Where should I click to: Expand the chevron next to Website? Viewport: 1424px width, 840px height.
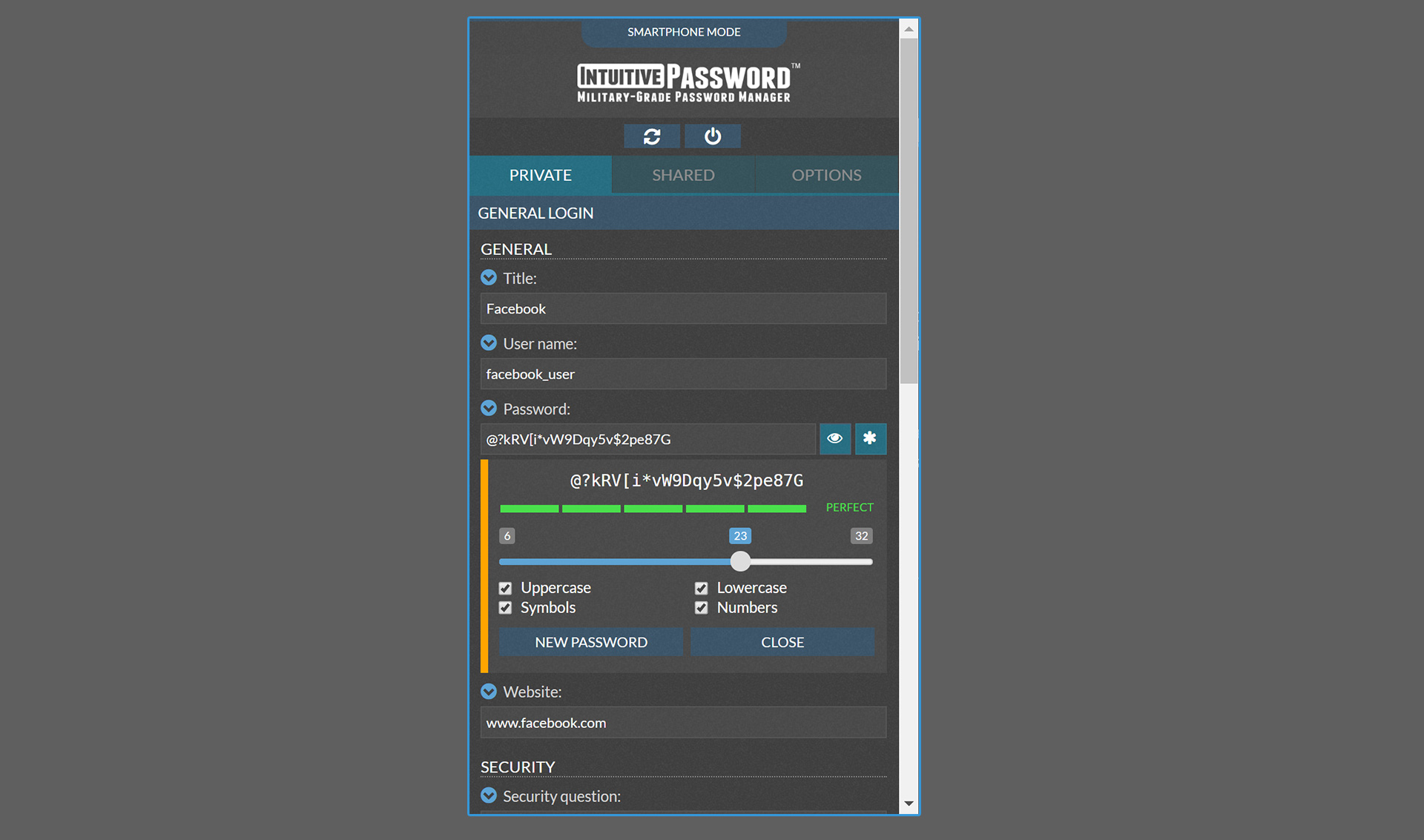tap(489, 691)
